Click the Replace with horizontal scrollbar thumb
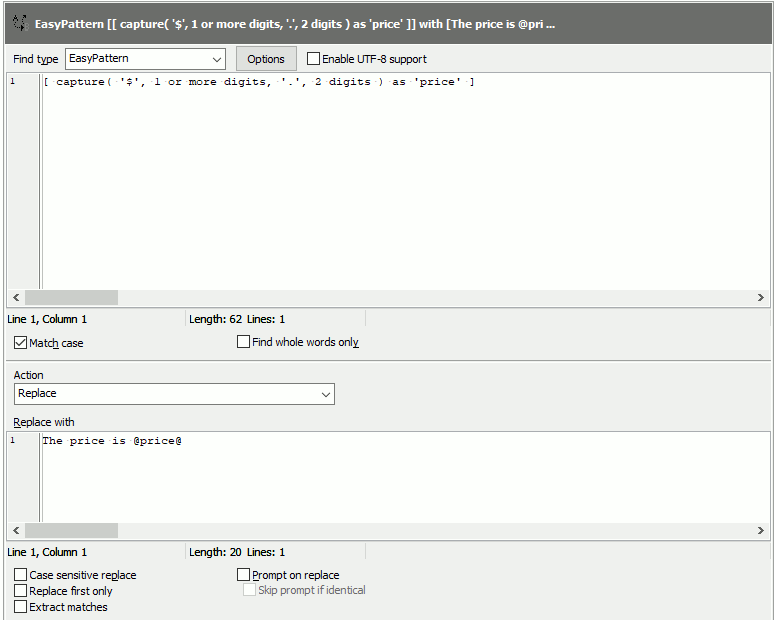The image size is (774, 620). coord(71,531)
